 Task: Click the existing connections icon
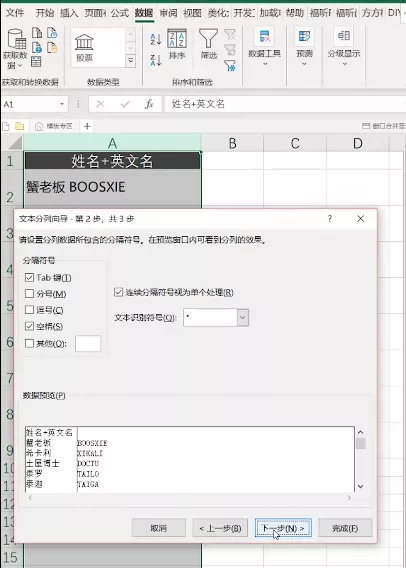[x=52, y=47]
